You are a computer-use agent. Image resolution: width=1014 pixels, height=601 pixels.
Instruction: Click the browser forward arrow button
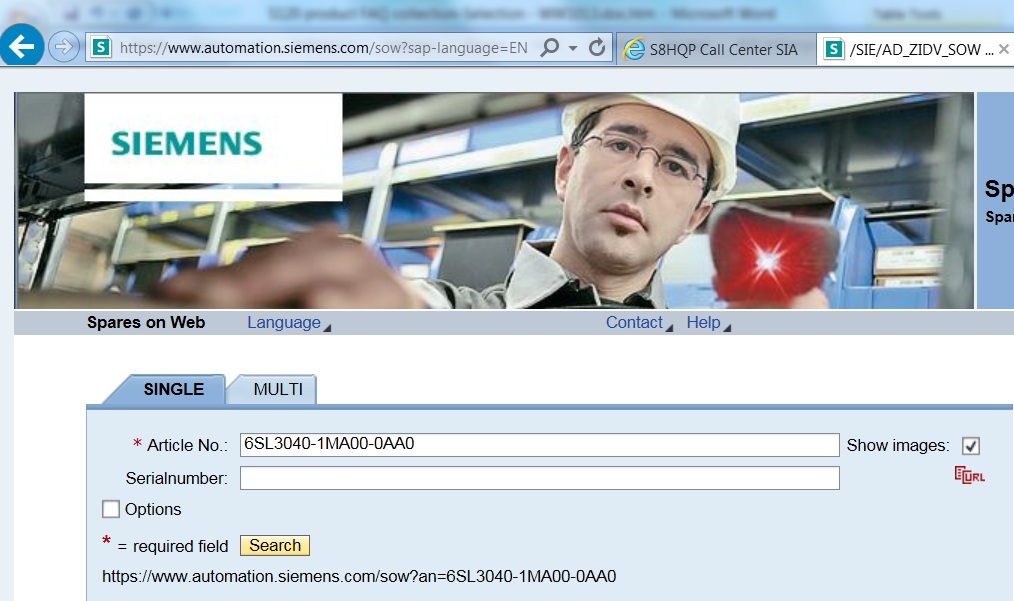tap(63, 47)
